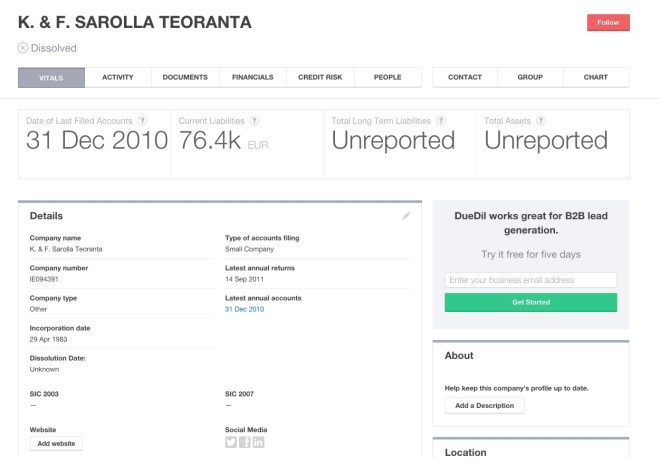The image size is (660, 458).
Task: Switch to the Activity tab
Action: (x=118, y=77)
